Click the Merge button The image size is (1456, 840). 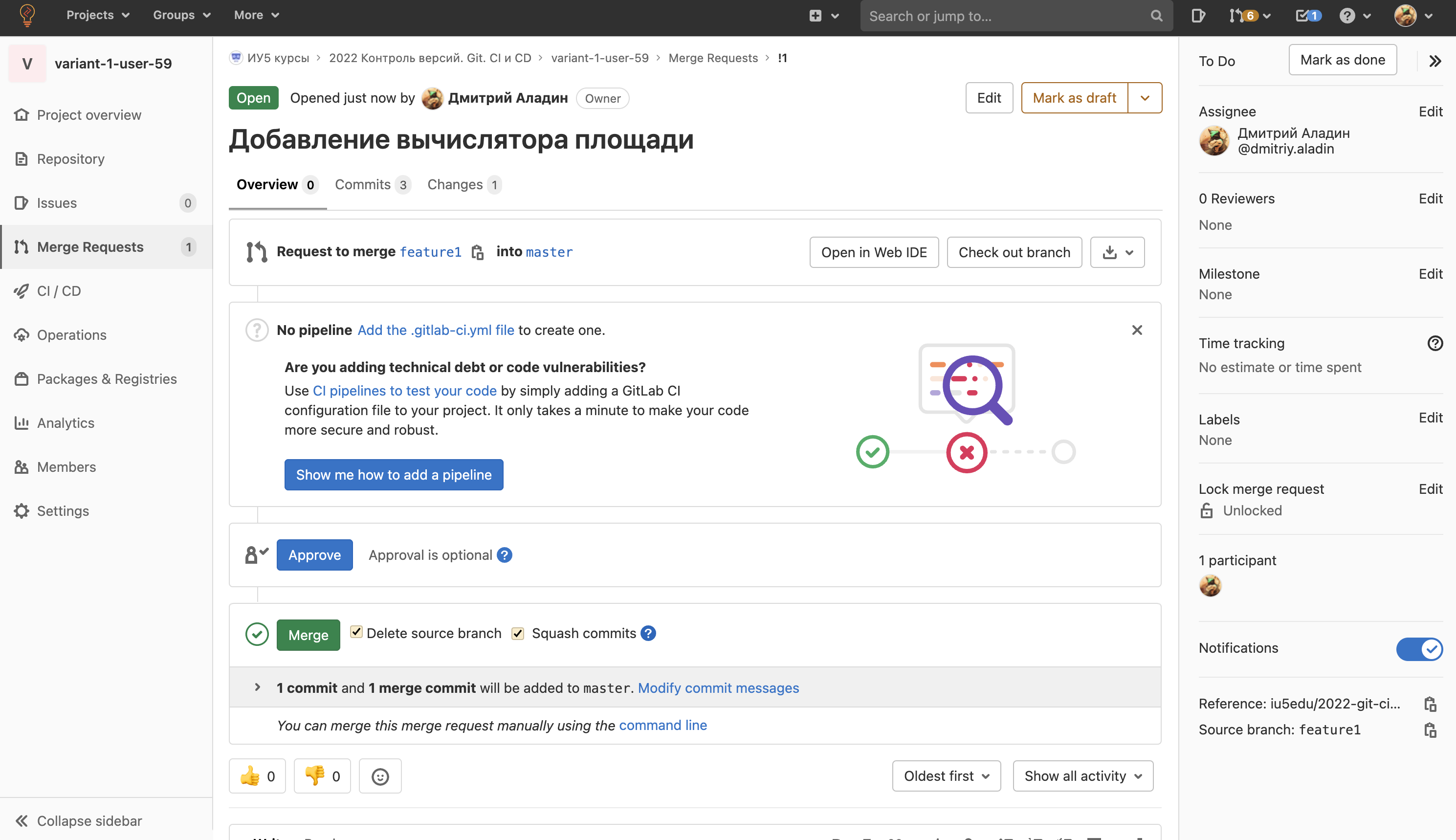pyautogui.click(x=308, y=635)
